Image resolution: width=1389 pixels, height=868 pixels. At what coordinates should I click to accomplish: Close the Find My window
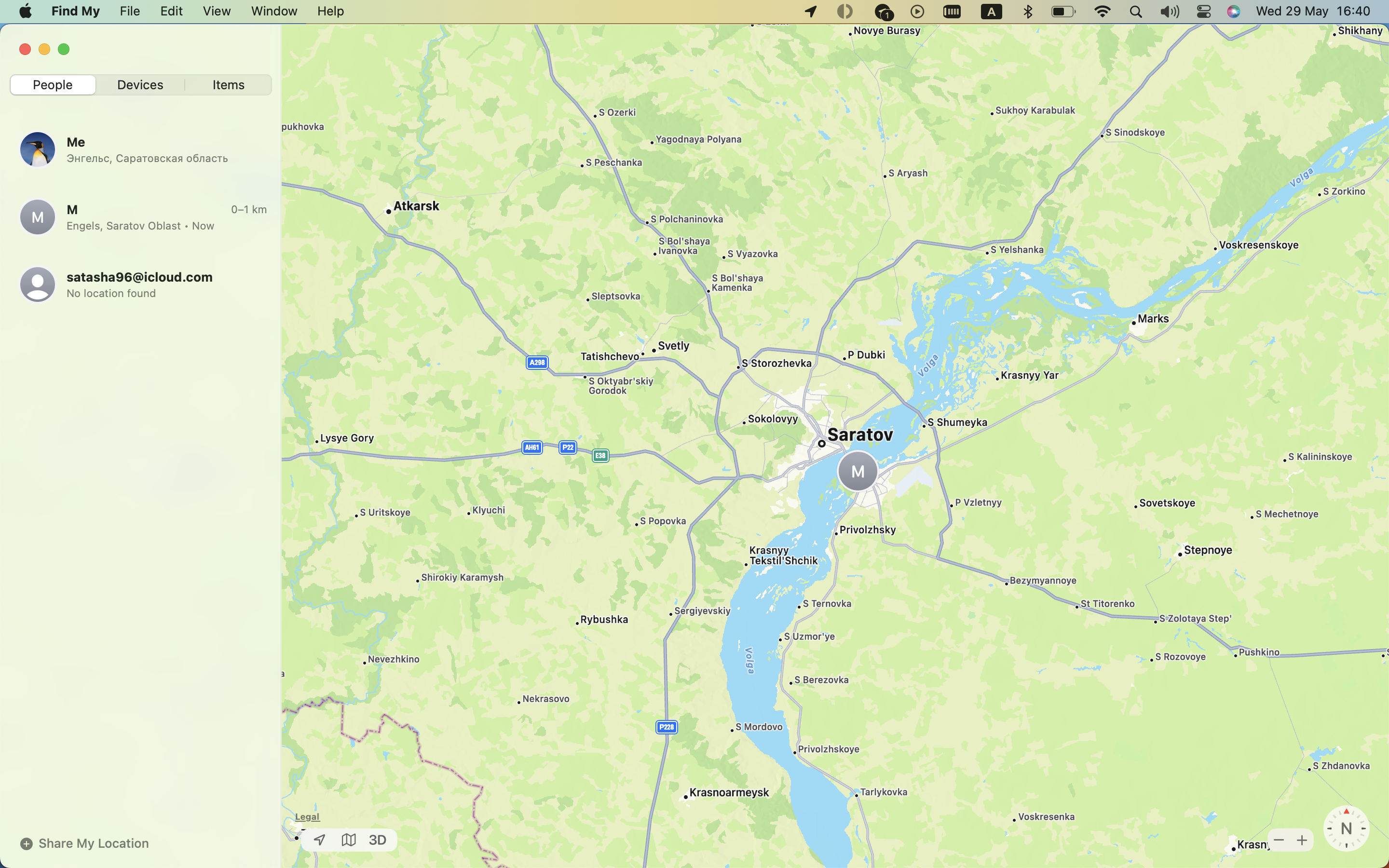(x=25, y=49)
